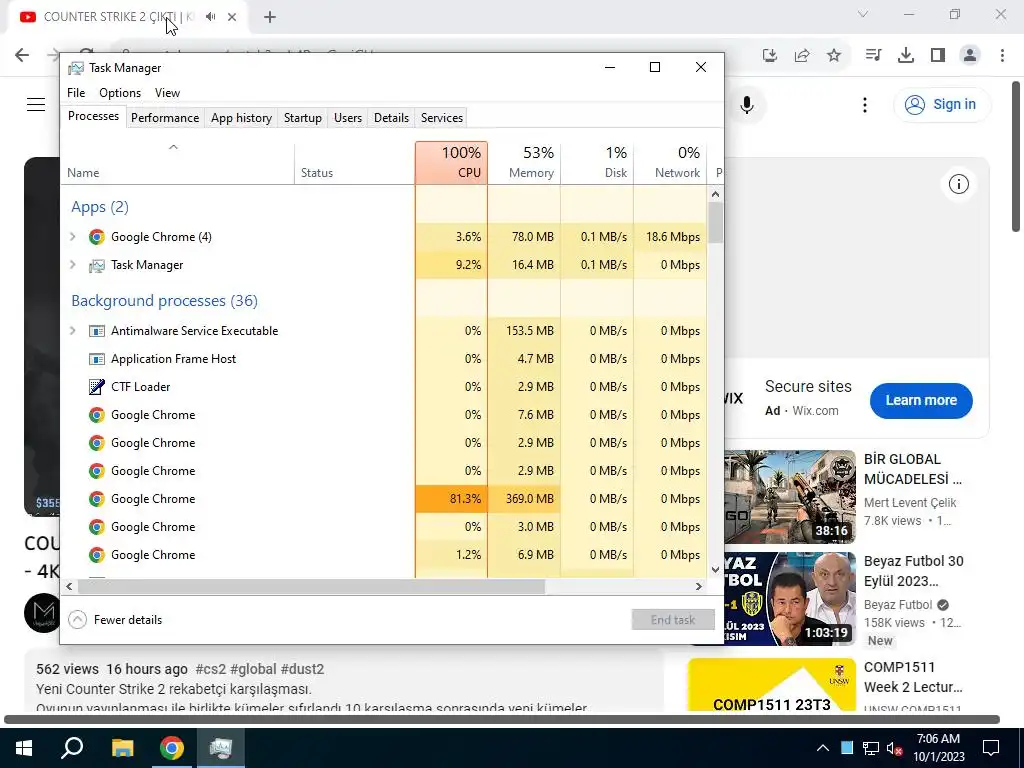The image size is (1024, 768).
Task: Switch to Services tab
Action: (441, 118)
